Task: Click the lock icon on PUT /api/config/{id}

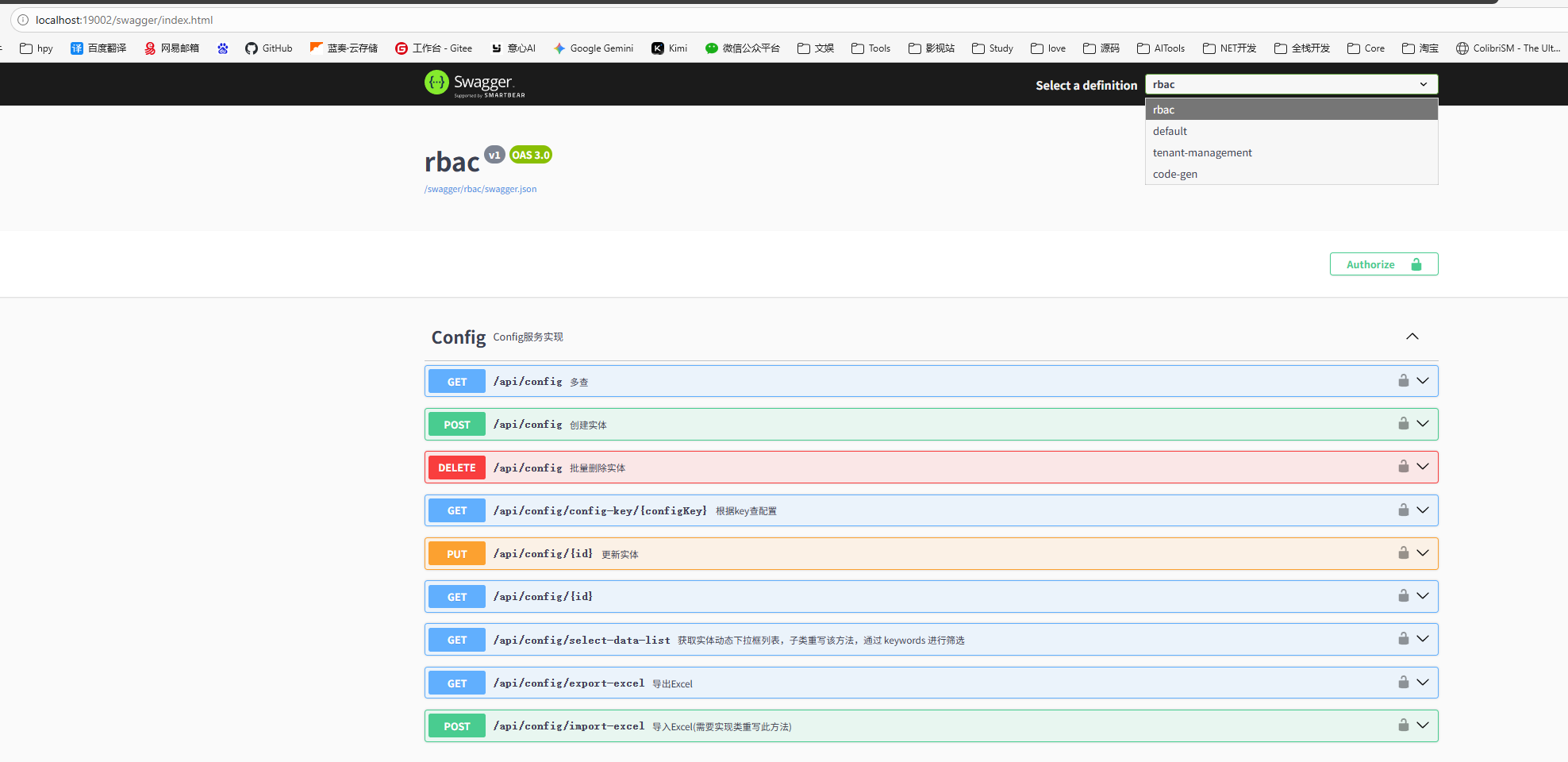Action: tap(1403, 553)
